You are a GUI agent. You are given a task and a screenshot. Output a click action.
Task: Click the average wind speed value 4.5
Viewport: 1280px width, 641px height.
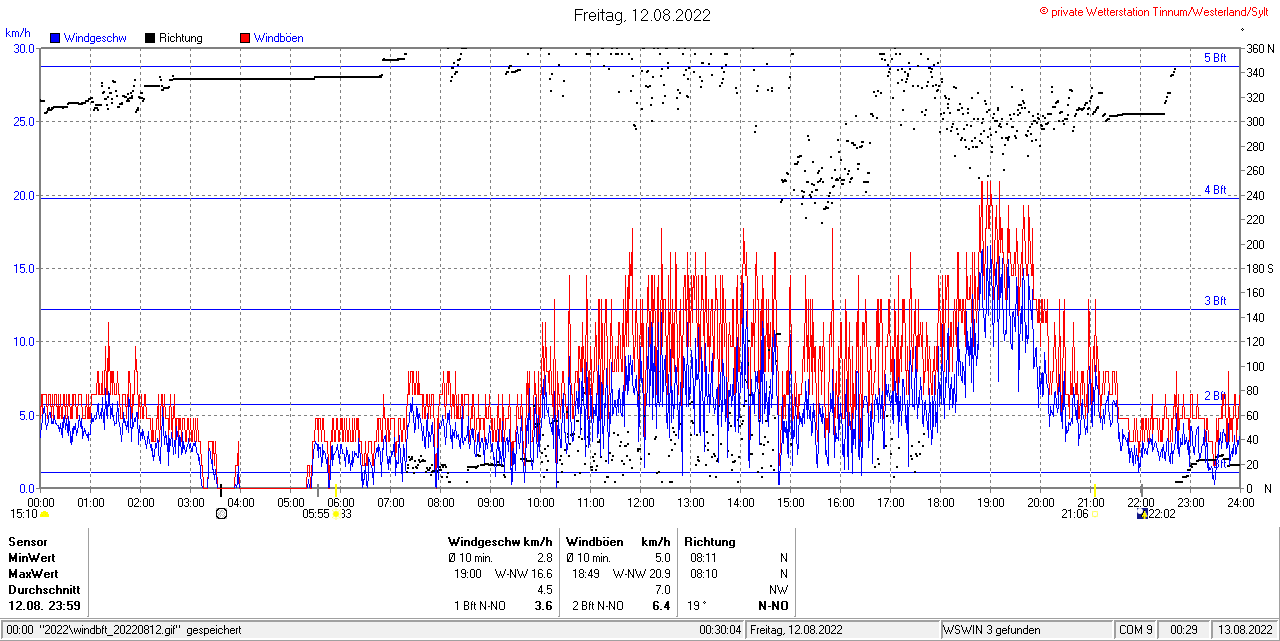point(545,590)
